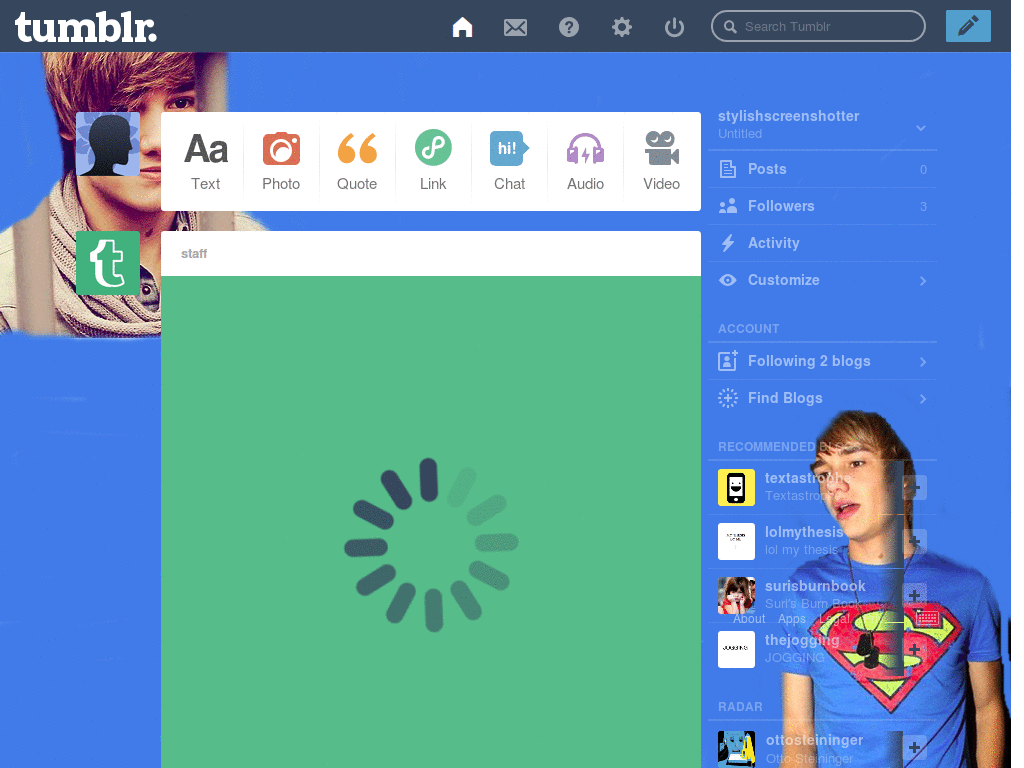Focus the Search Tumblr field
The width and height of the screenshot is (1024, 768).
click(x=818, y=26)
